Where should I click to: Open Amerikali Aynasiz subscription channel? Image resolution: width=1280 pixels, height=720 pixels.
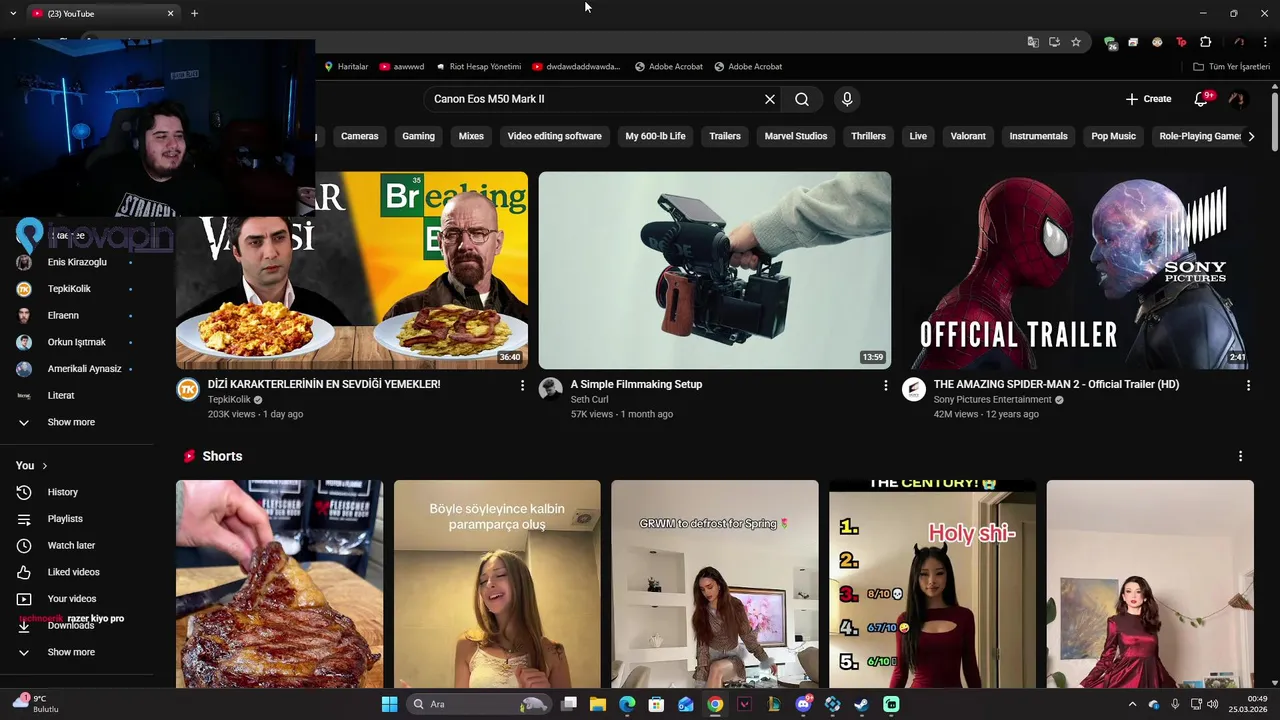coord(76,369)
